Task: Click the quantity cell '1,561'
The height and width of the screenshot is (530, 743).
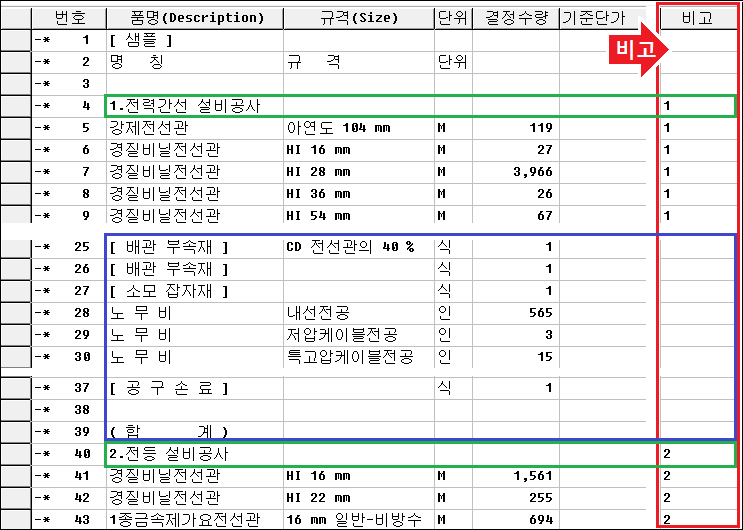Action: [x=516, y=476]
